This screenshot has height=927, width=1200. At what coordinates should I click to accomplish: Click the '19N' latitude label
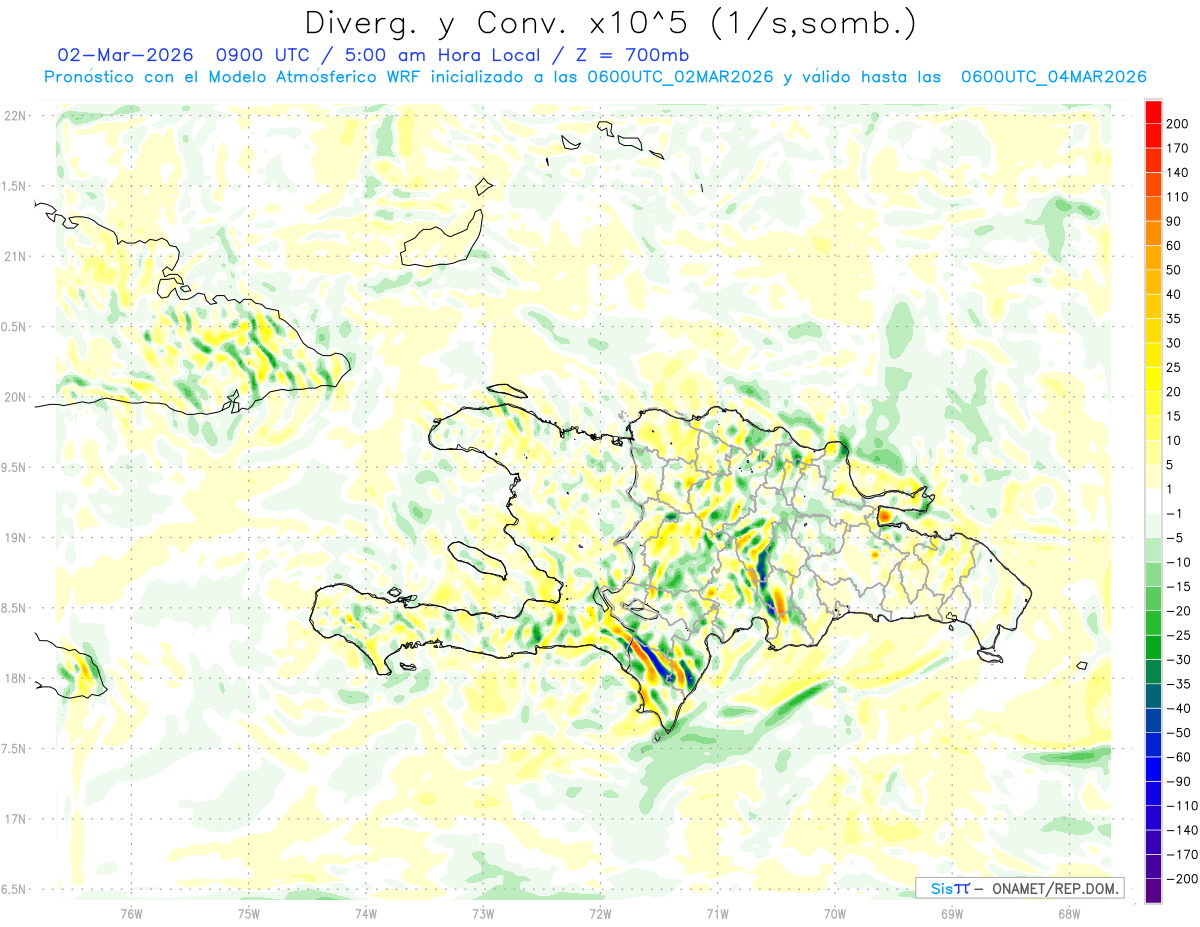[x=14, y=538]
